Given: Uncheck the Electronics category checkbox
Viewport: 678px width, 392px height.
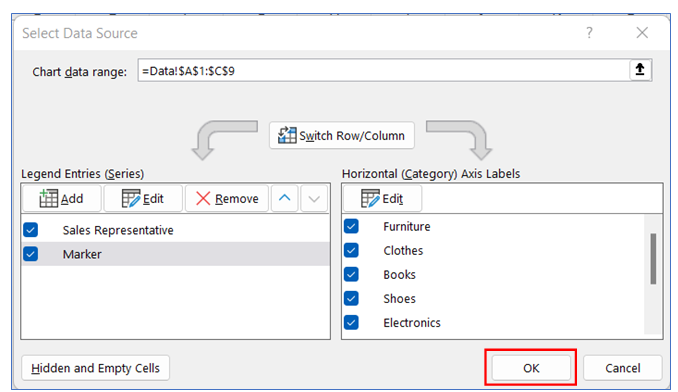Looking at the screenshot, I should pos(351,322).
